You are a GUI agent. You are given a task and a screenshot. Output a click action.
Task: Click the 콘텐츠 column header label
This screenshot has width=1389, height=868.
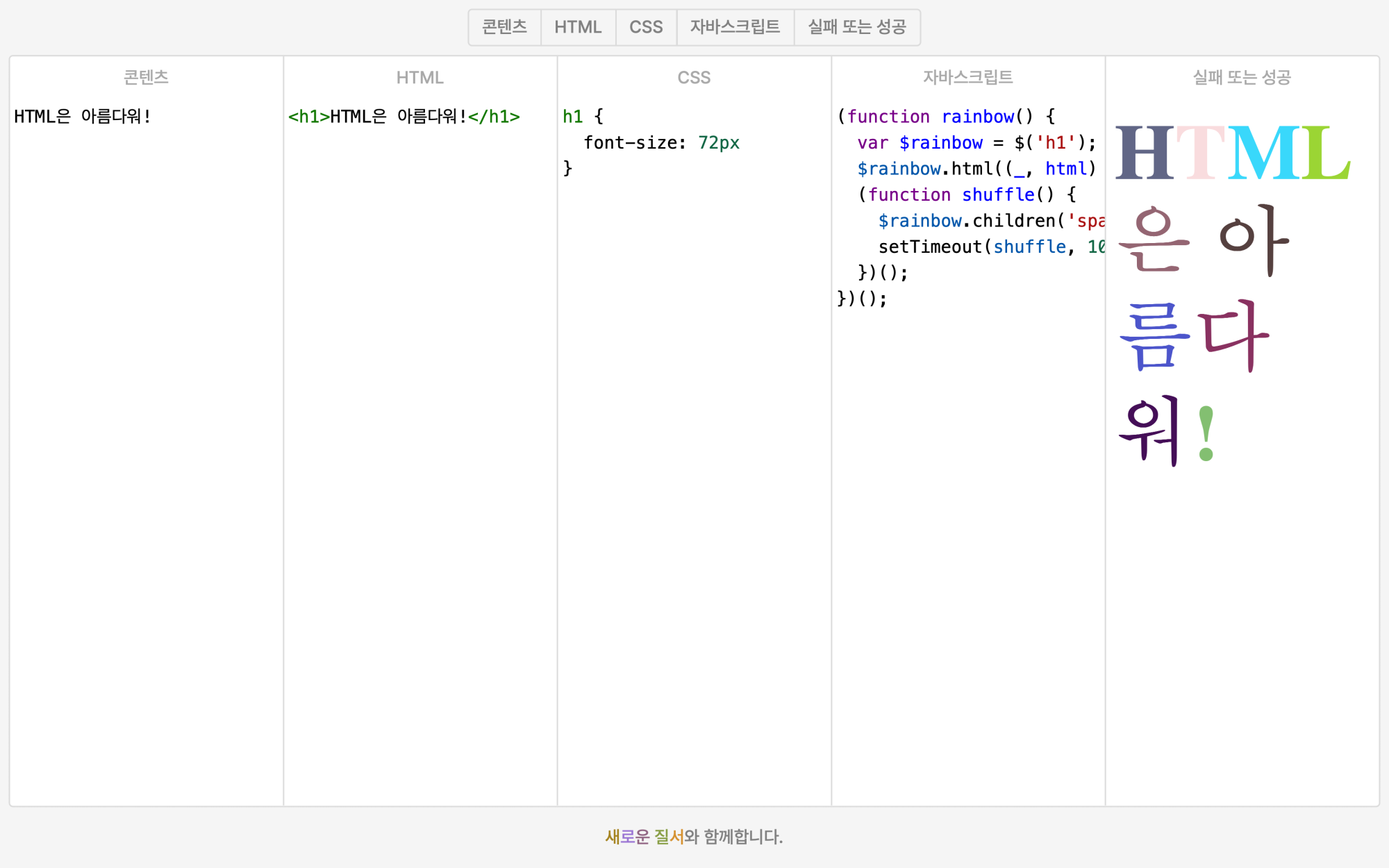click(x=146, y=77)
